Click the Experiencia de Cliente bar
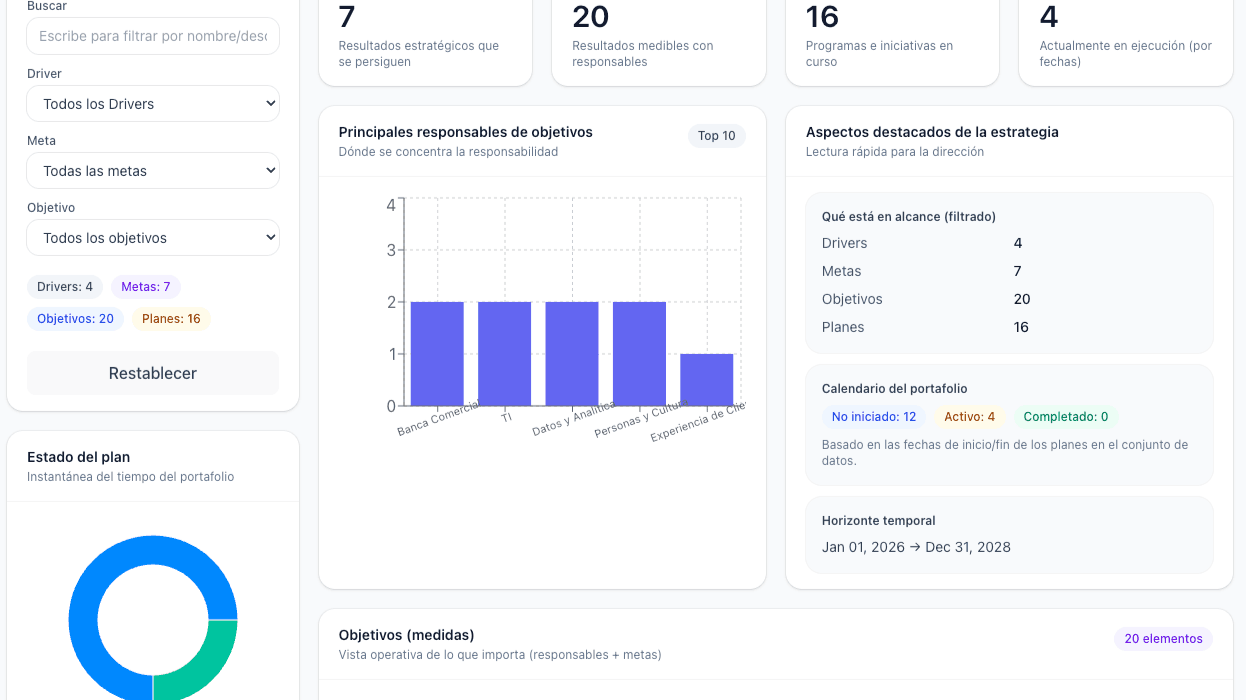The height and width of the screenshot is (700, 1246). click(707, 380)
